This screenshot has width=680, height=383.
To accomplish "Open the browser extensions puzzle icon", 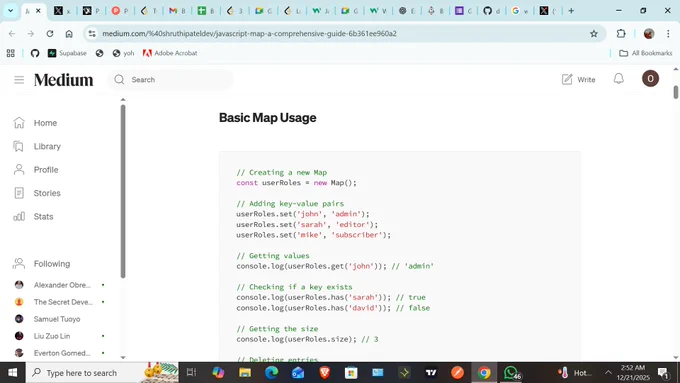I will click(x=621, y=33).
